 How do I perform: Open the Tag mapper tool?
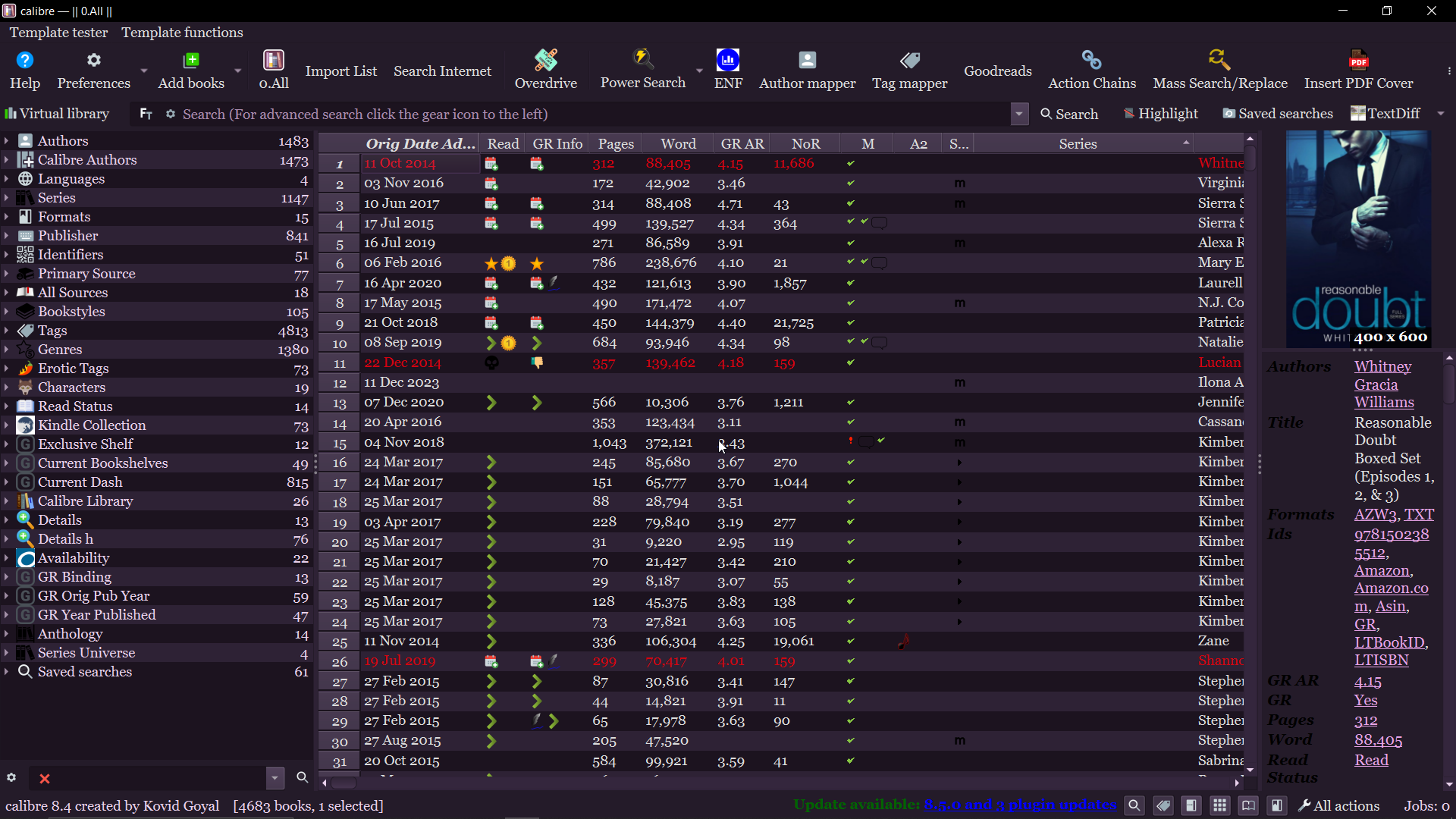pos(909,69)
